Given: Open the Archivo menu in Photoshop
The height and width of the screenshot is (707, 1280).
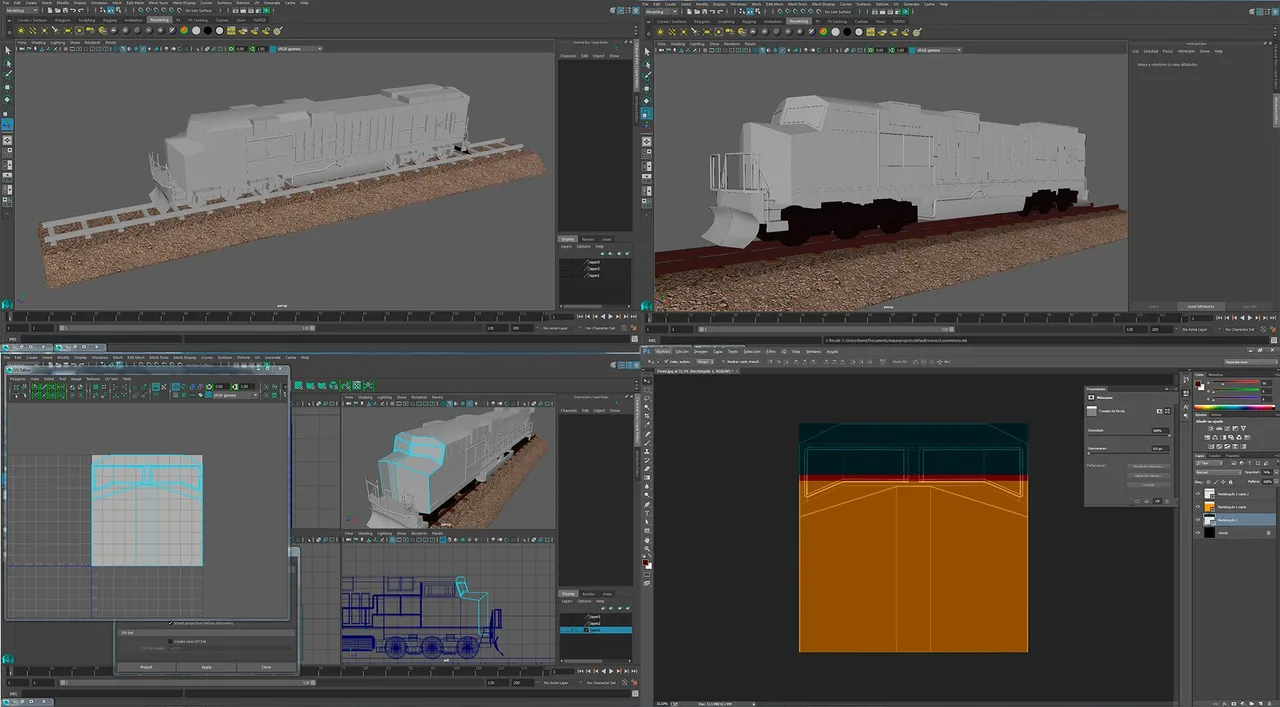Looking at the screenshot, I should [x=663, y=352].
